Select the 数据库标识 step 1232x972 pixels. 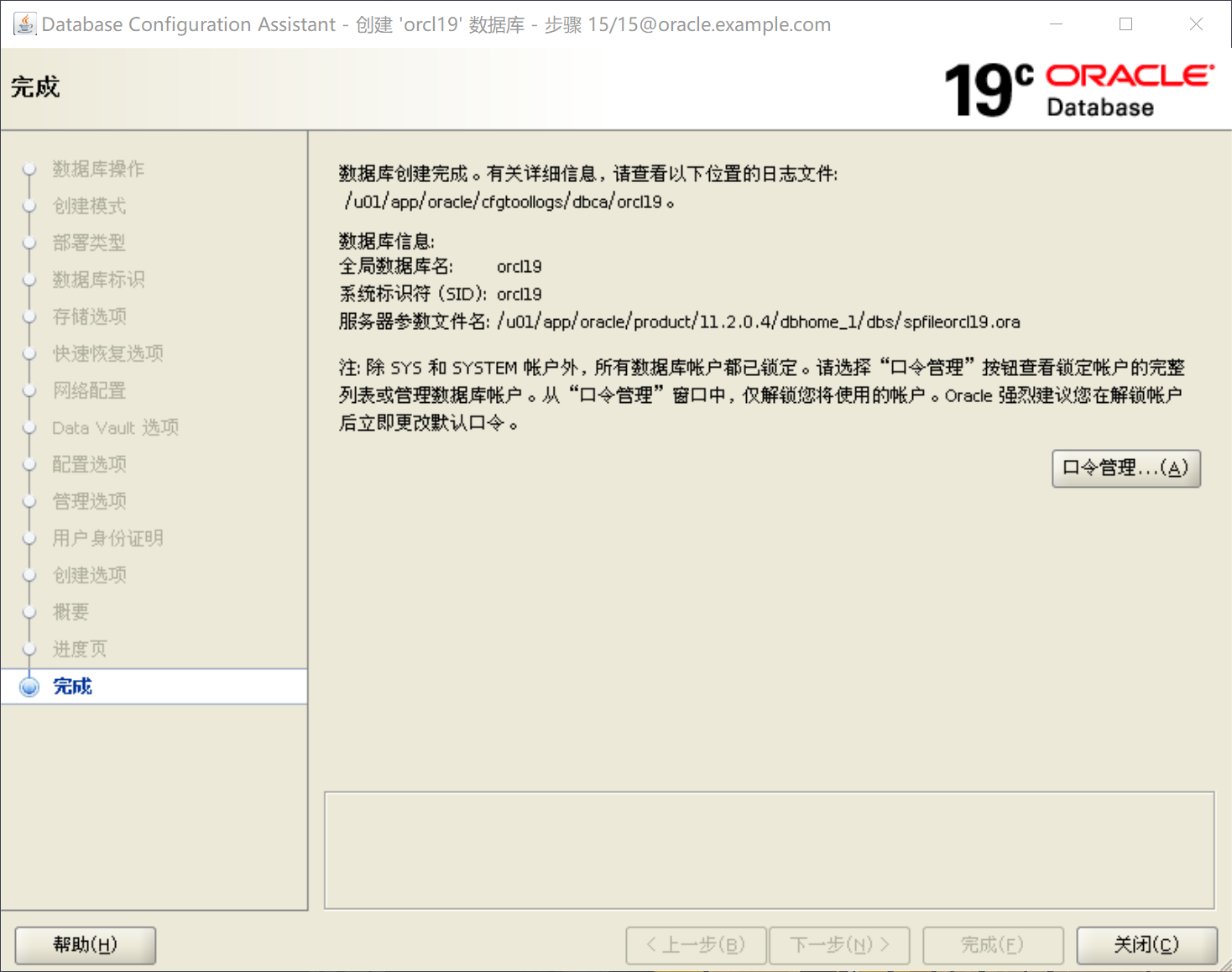point(98,280)
